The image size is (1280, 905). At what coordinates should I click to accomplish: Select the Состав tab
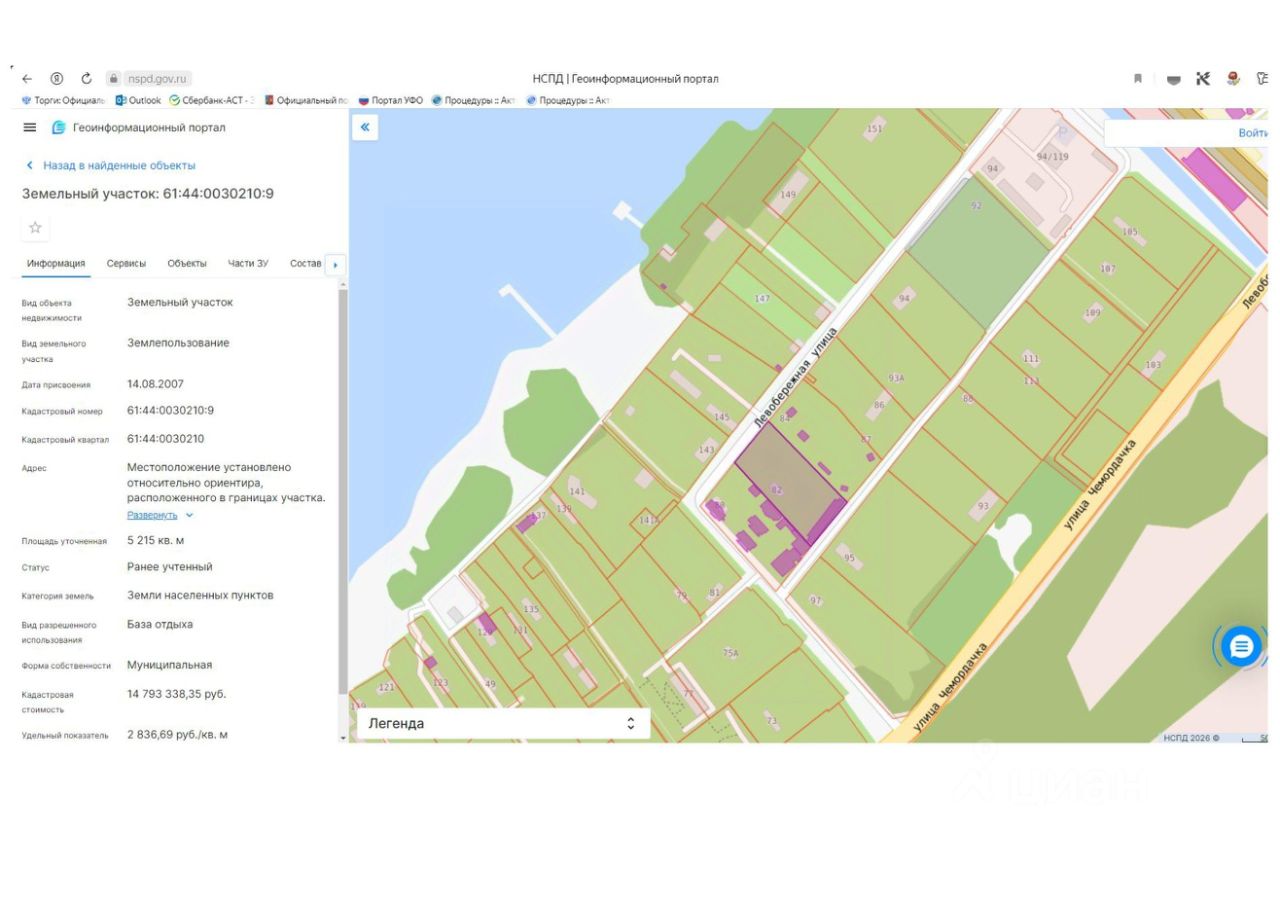(306, 264)
